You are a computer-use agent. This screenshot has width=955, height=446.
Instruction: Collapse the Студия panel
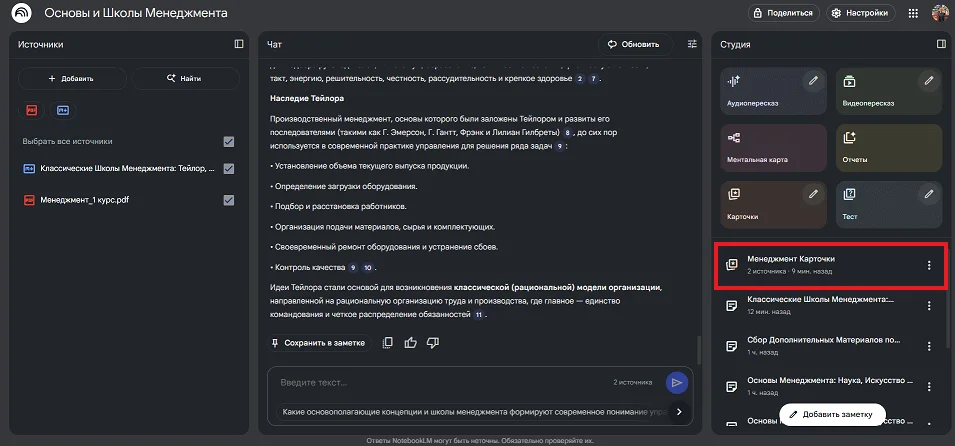940,44
